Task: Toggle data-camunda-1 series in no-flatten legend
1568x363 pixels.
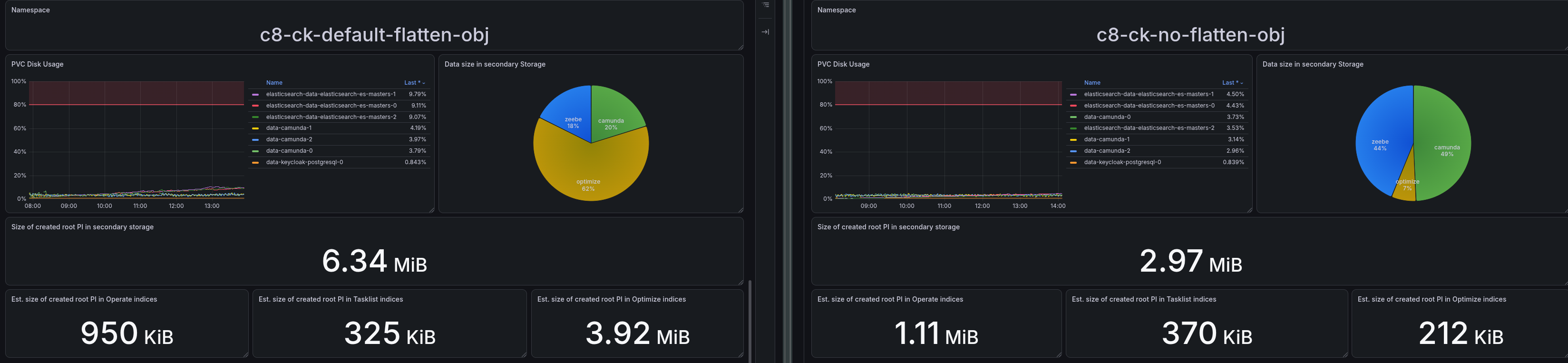Action: pos(1107,139)
